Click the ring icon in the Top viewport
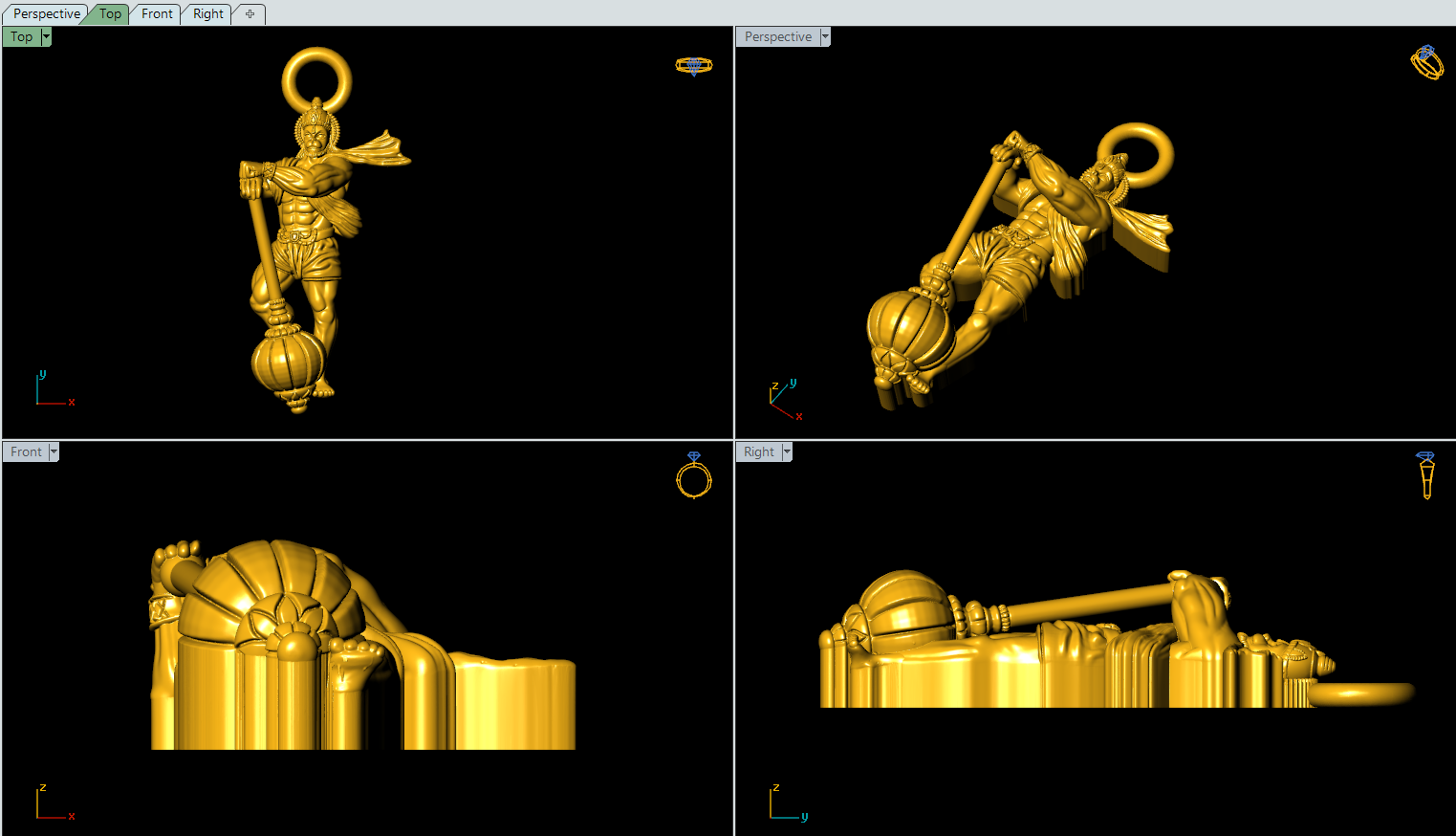1456x836 pixels. click(693, 66)
